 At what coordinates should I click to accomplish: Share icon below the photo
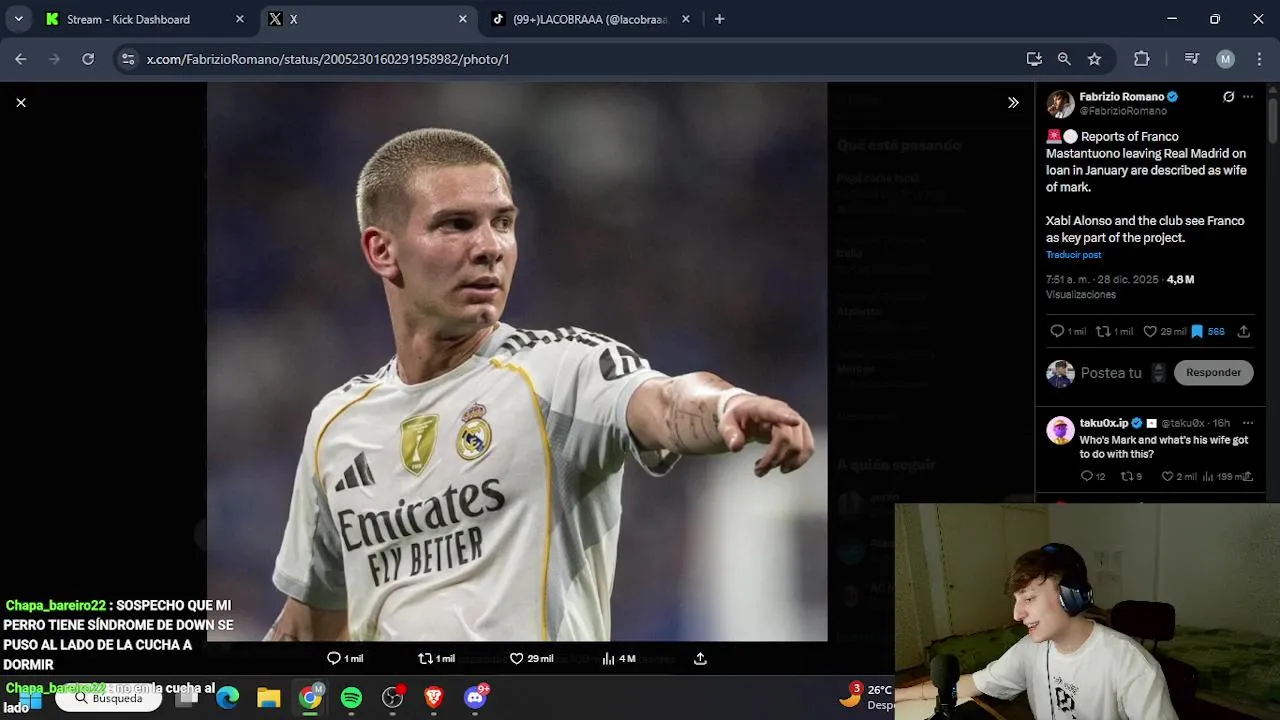point(700,658)
